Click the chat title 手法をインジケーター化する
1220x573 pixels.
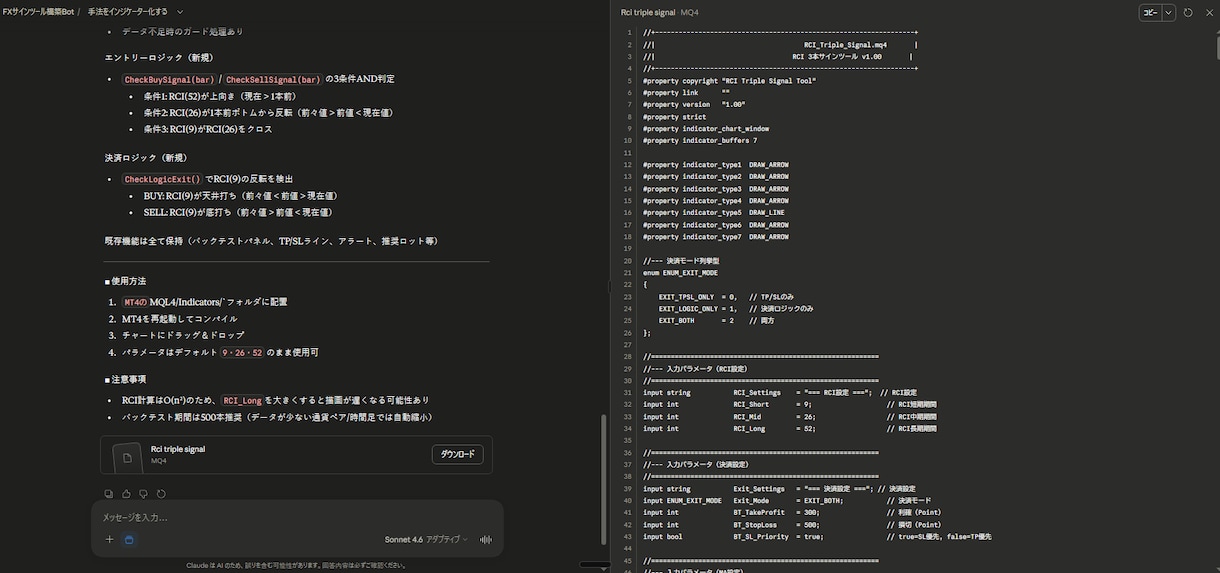128,12
